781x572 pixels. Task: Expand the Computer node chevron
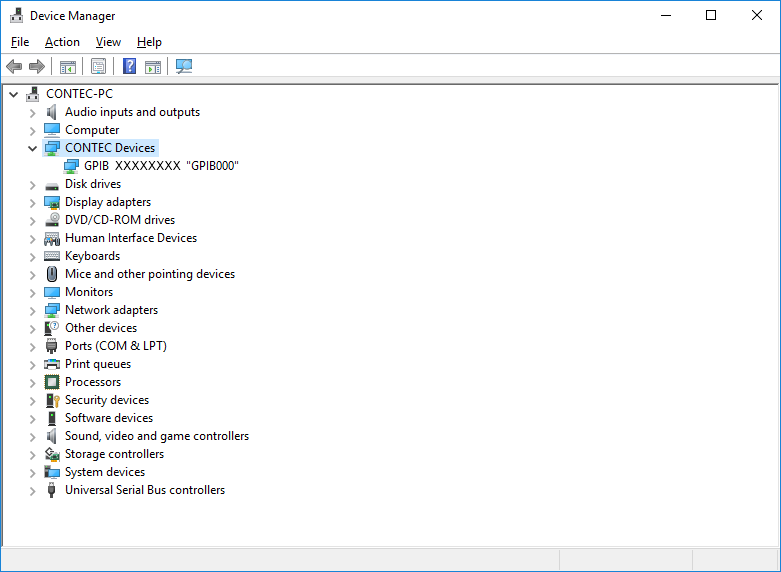32,131
